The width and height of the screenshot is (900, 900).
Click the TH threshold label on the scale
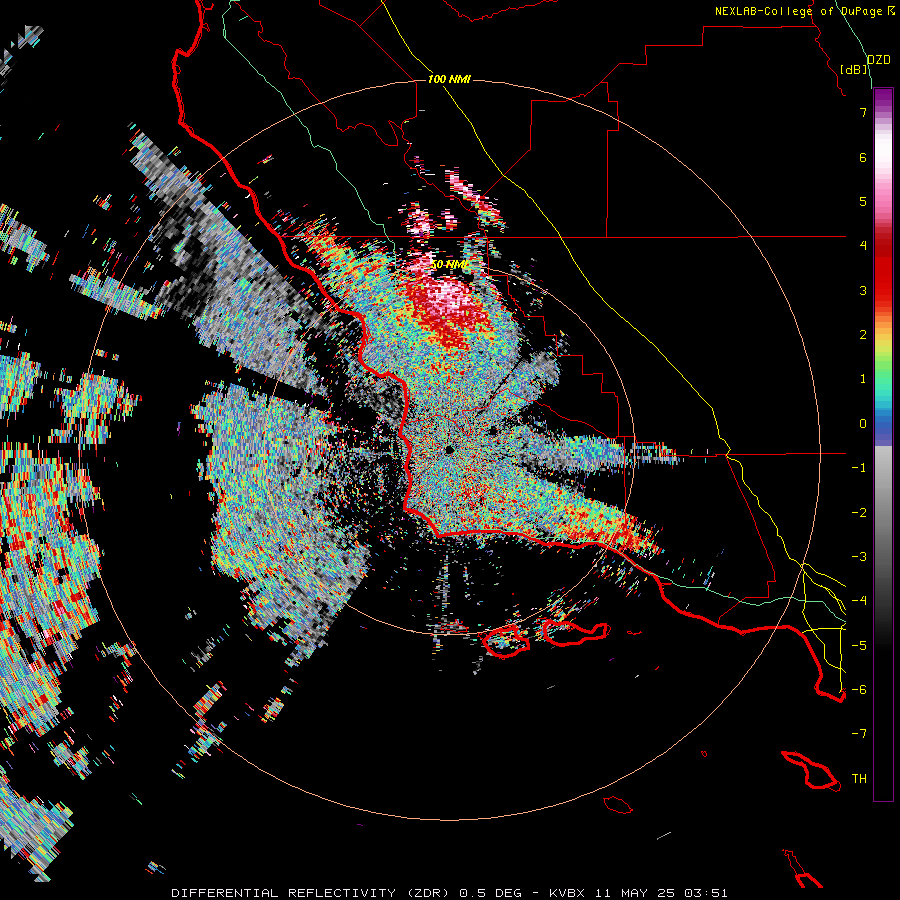859,779
